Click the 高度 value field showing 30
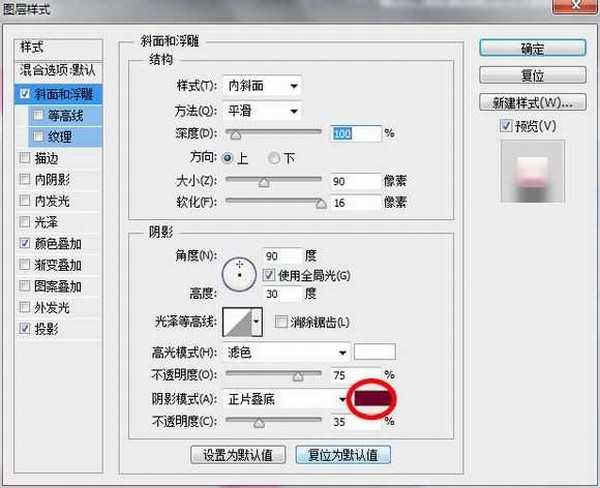Image resolution: width=600 pixels, height=488 pixels. coord(282,294)
